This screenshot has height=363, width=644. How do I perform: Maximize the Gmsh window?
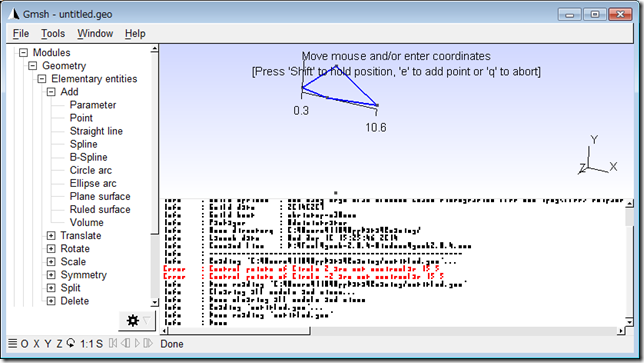pos(595,14)
